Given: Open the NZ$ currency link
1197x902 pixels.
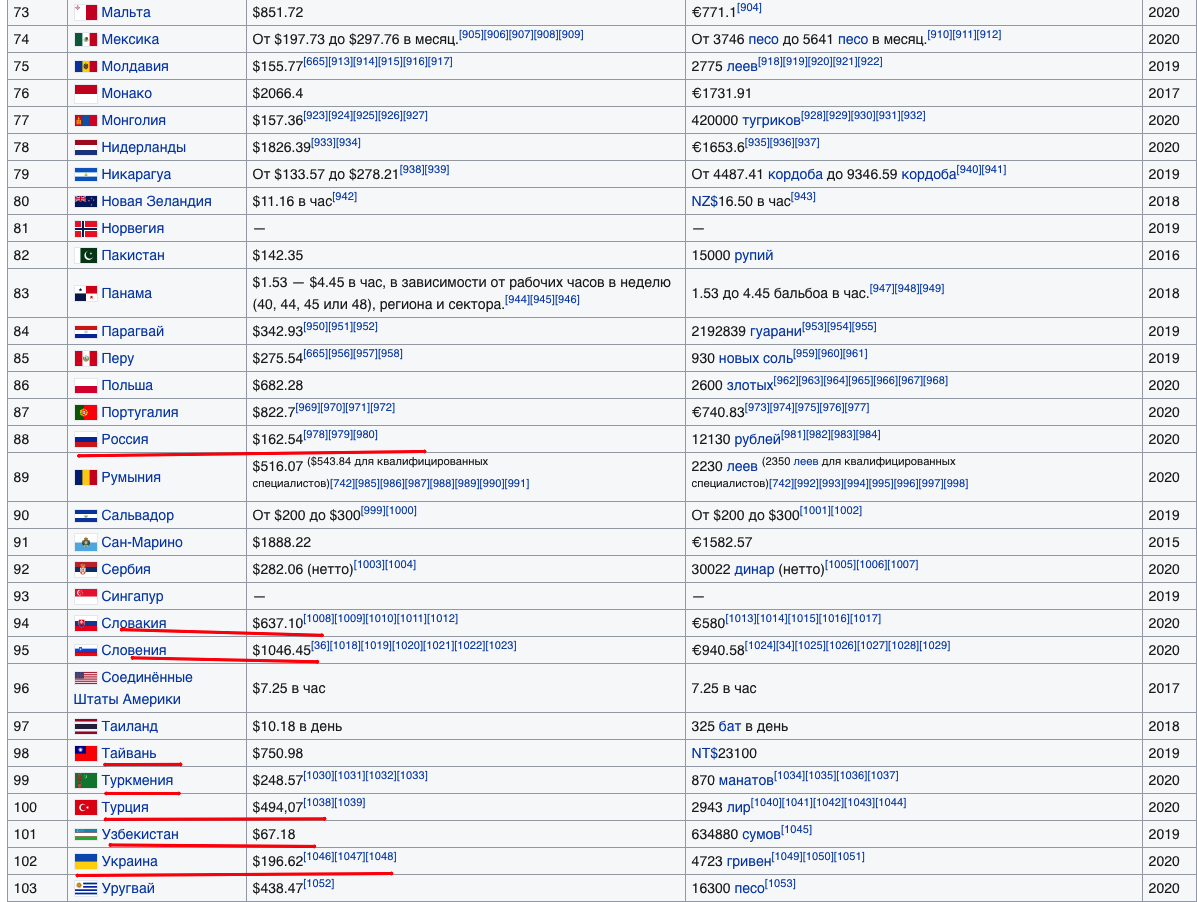Looking at the screenshot, I should coord(705,201).
